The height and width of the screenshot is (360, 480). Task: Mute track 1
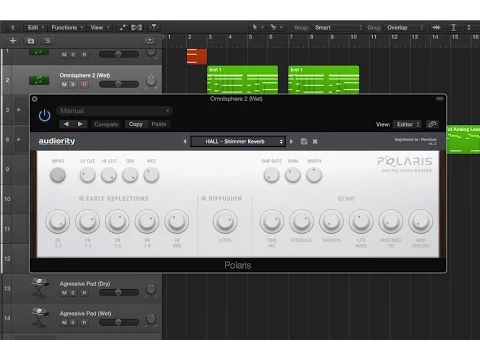click(x=64, y=55)
